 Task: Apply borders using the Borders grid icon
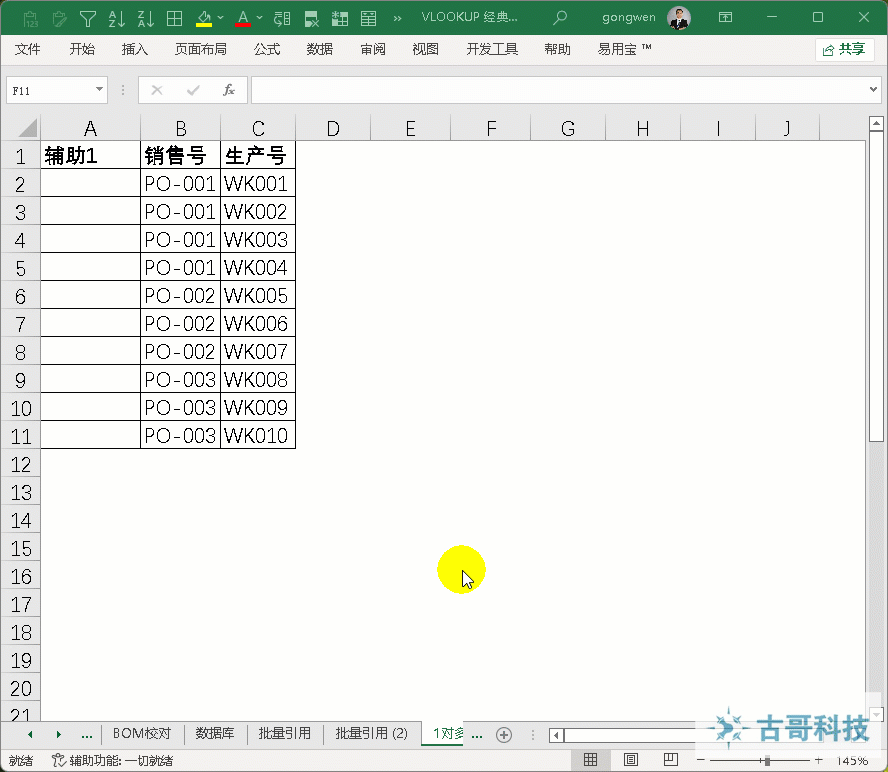click(175, 17)
